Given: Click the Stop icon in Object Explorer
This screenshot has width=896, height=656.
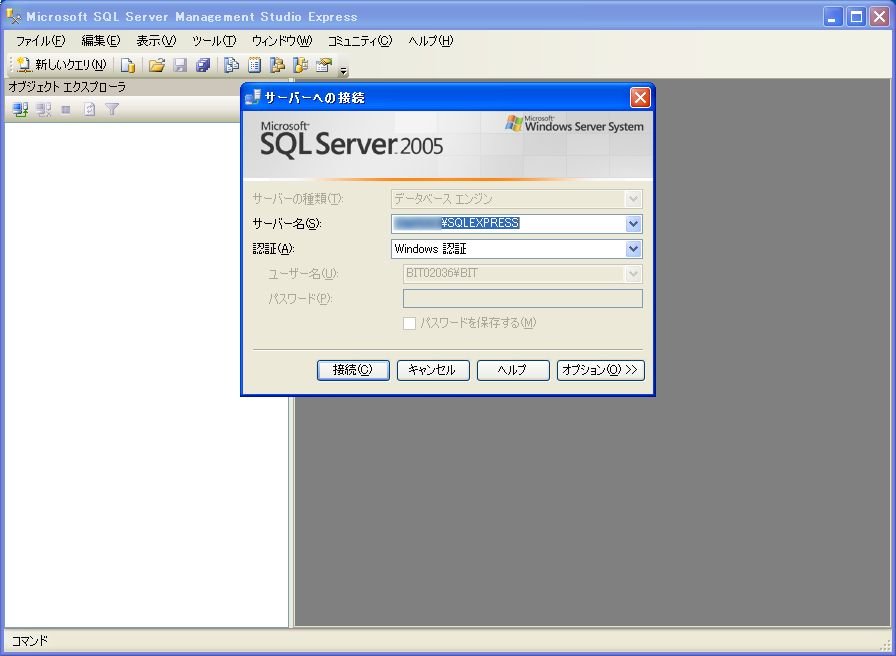Looking at the screenshot, I should pos(66,109).
